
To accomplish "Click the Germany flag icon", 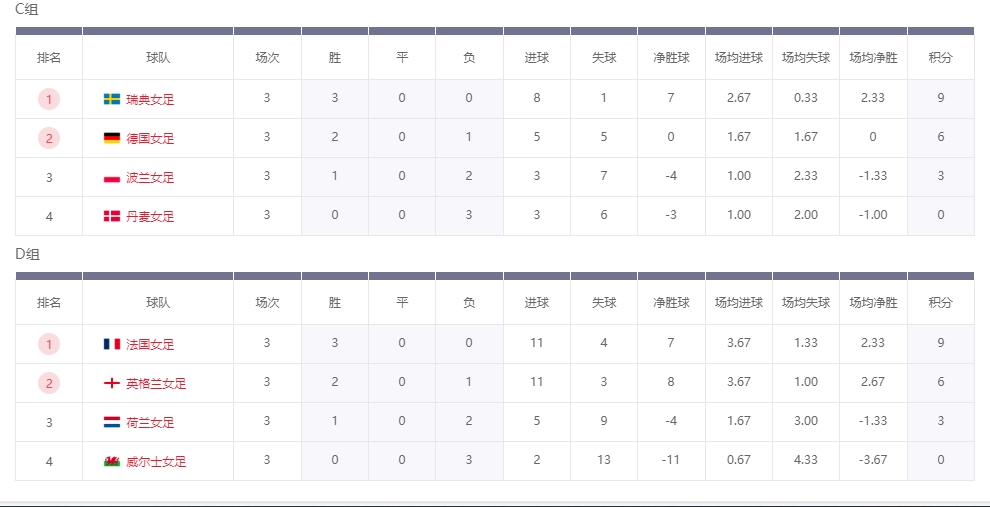I will pos(112,138).
